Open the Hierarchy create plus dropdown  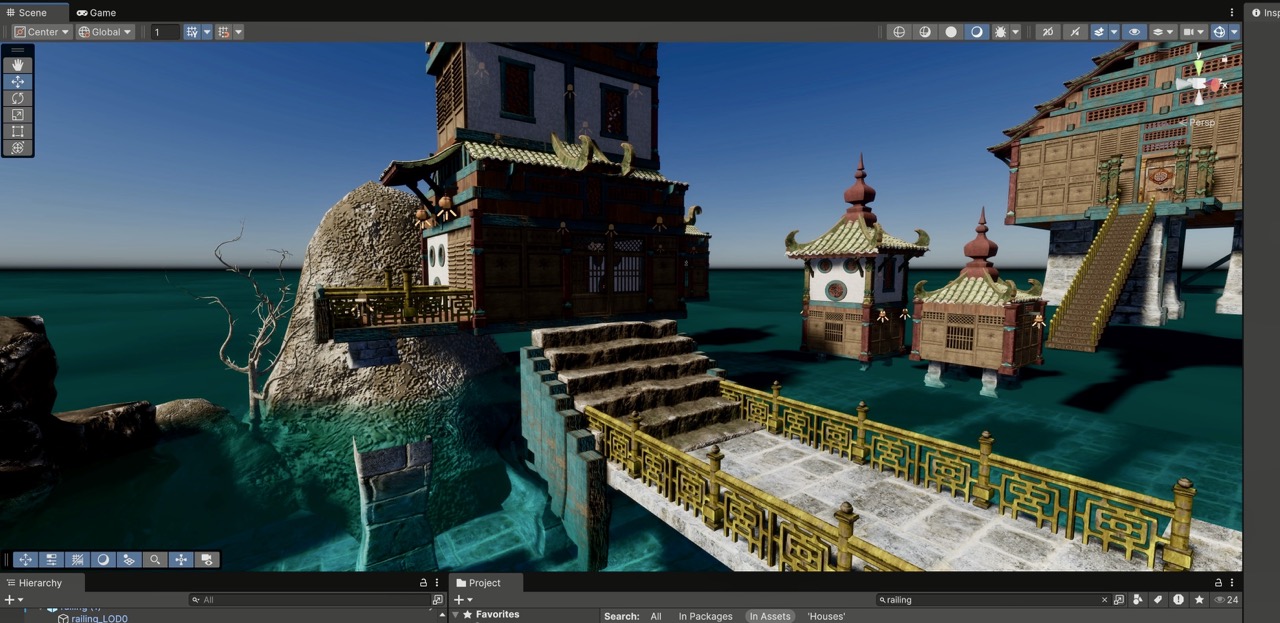(13, 600)
